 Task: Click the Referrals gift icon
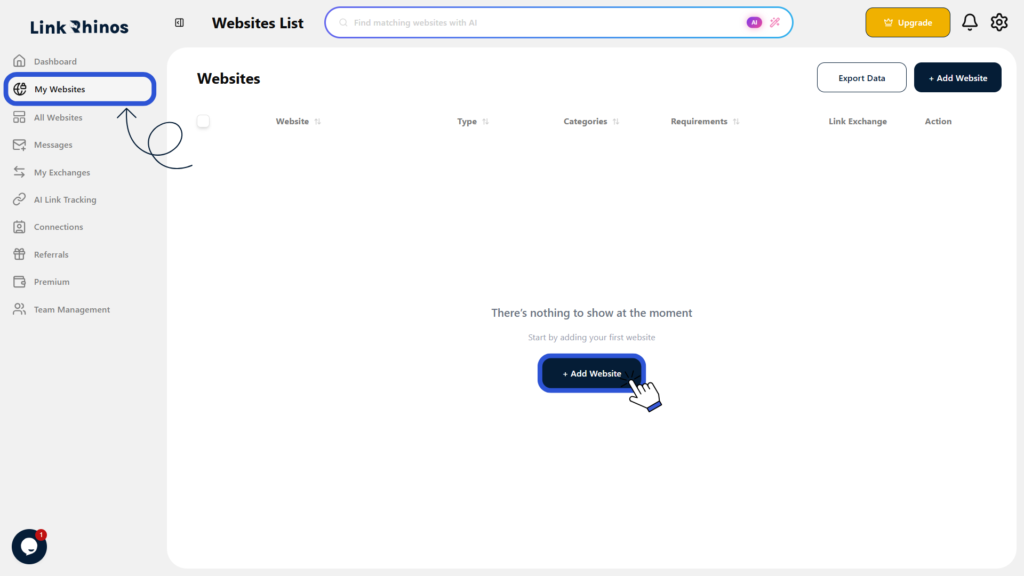tap(20, 254)
